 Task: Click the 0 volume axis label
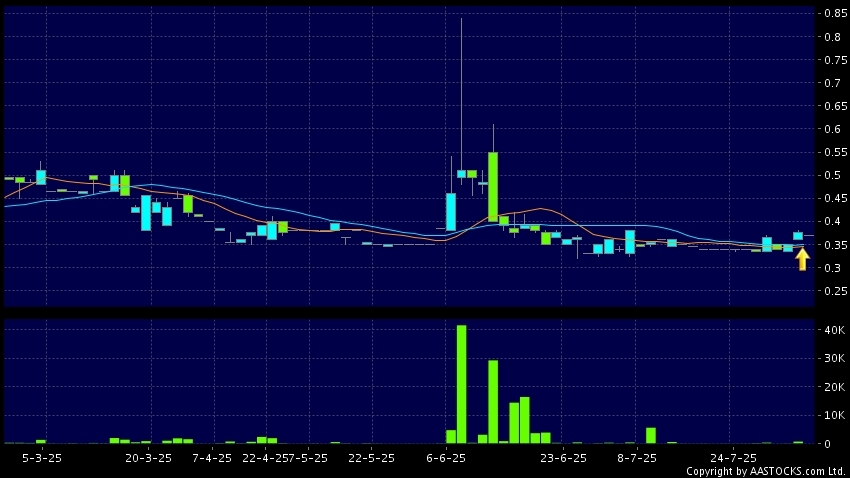click(x=827, y=444)
